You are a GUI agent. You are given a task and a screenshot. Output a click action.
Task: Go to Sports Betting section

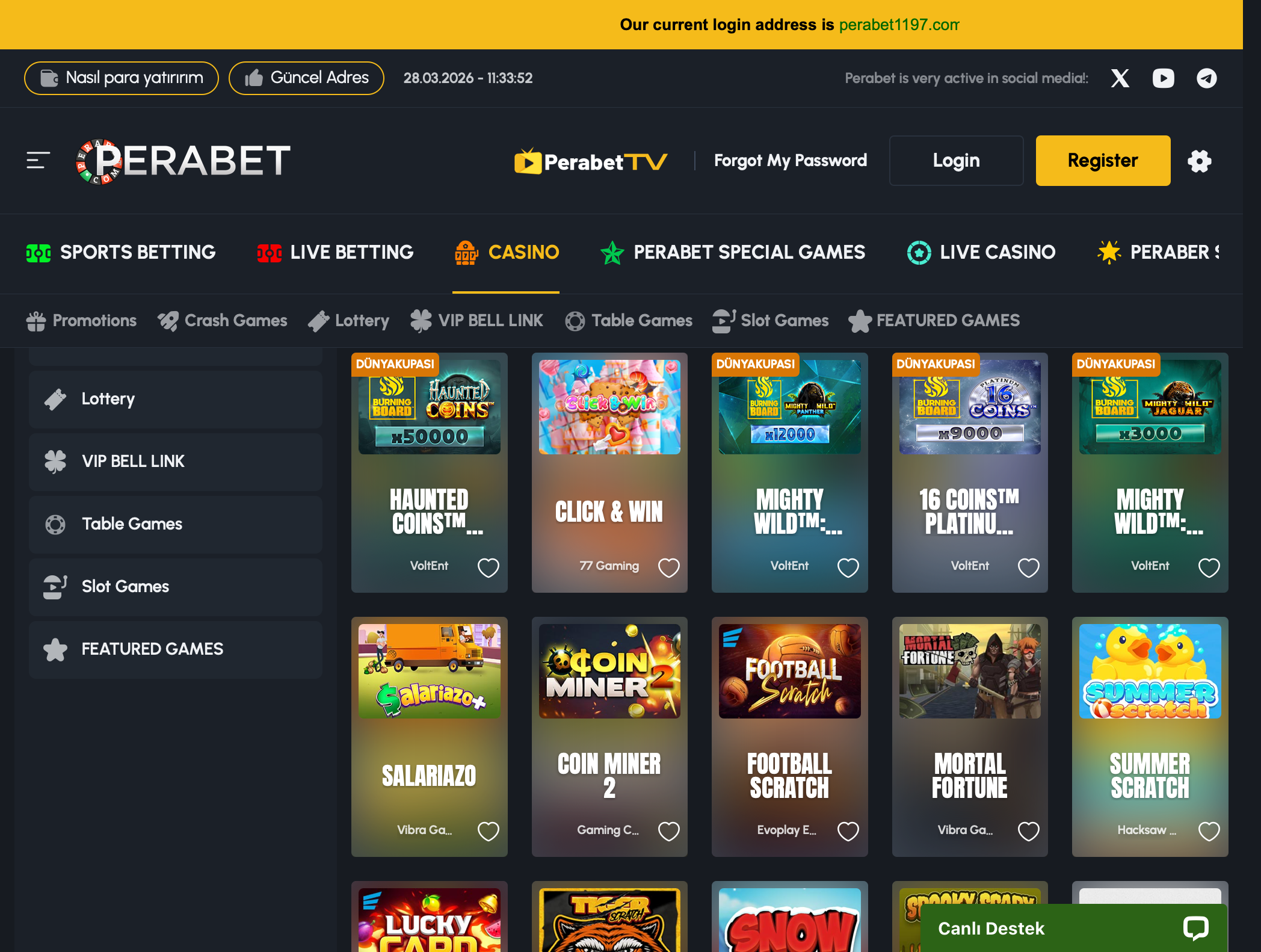coord(121,252)
